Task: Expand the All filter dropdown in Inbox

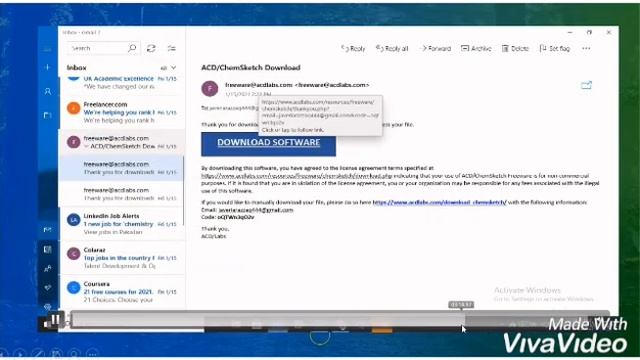Action: point(169,68)
